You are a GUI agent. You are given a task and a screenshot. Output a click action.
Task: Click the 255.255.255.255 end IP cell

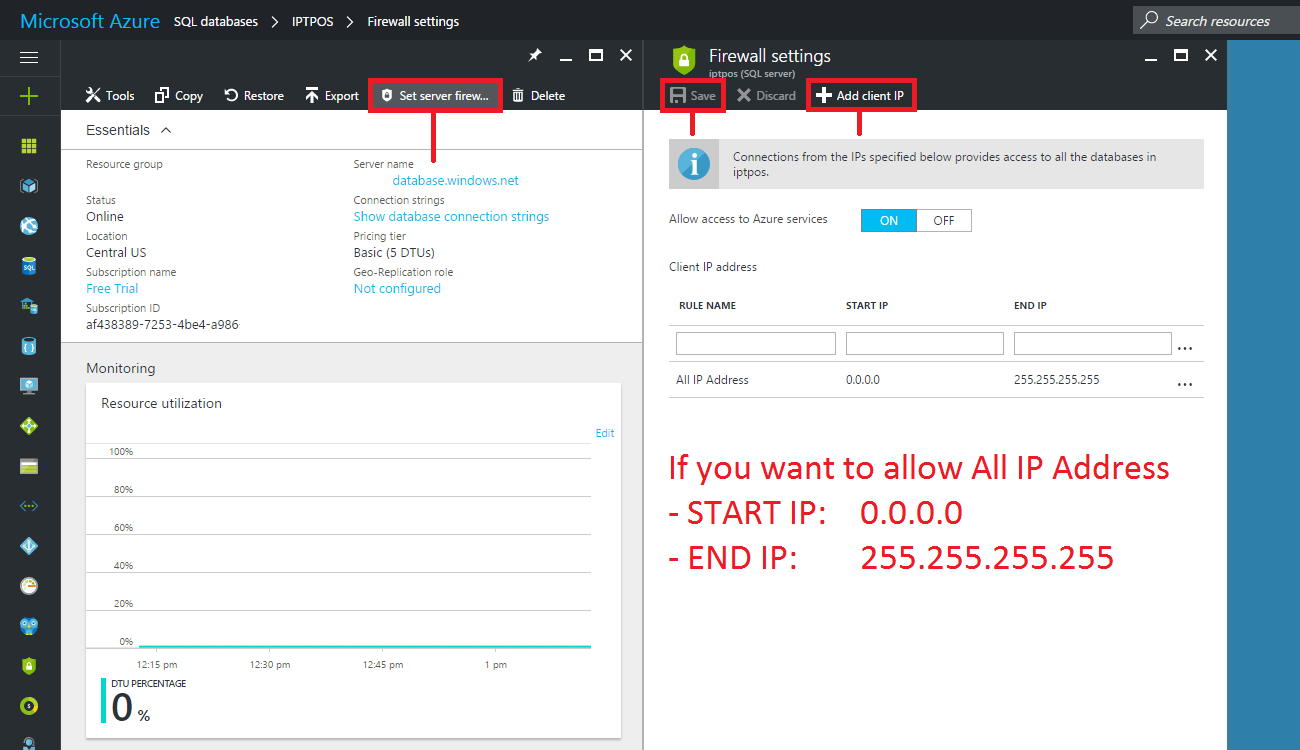click(1056, 380)
